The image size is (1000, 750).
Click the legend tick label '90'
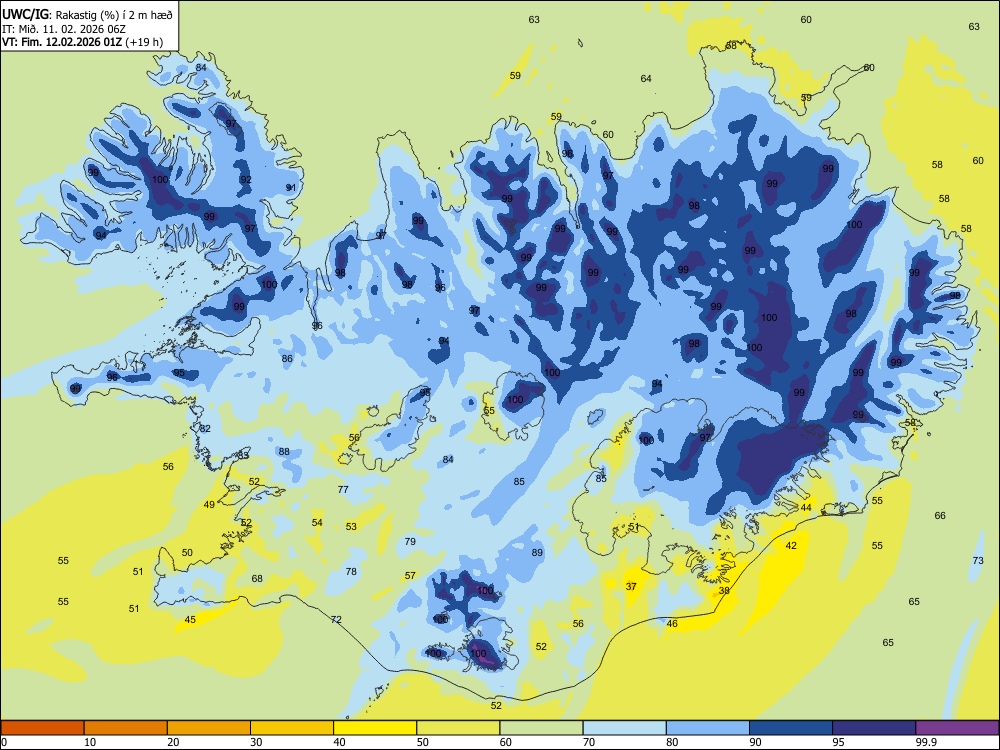[x=755, y=742]
